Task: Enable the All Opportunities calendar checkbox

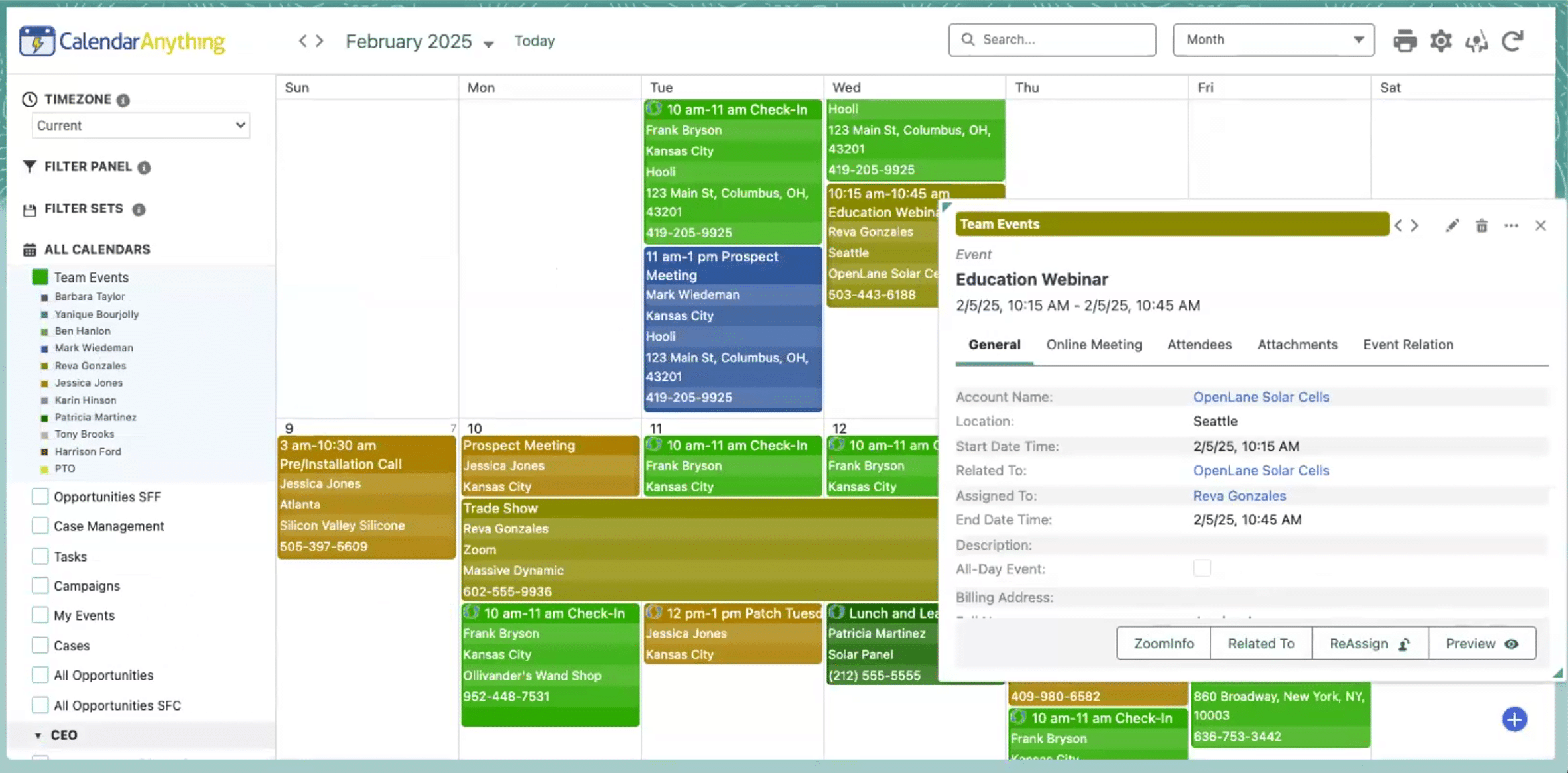Action: (x=40, y=674)
